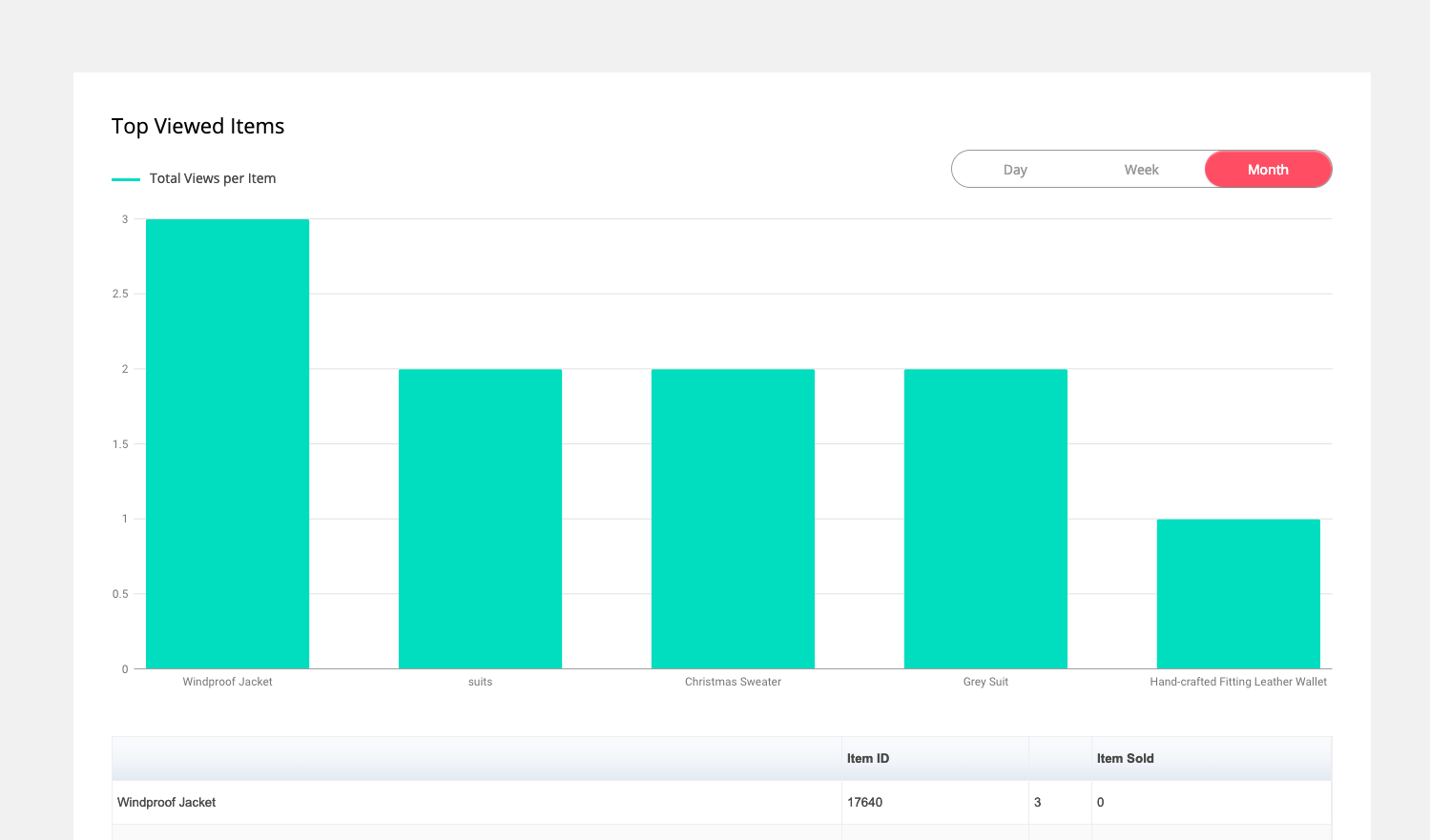Toggle the Total Views per Item legend label
The image size is (1430, 840).
coord(213,178)
